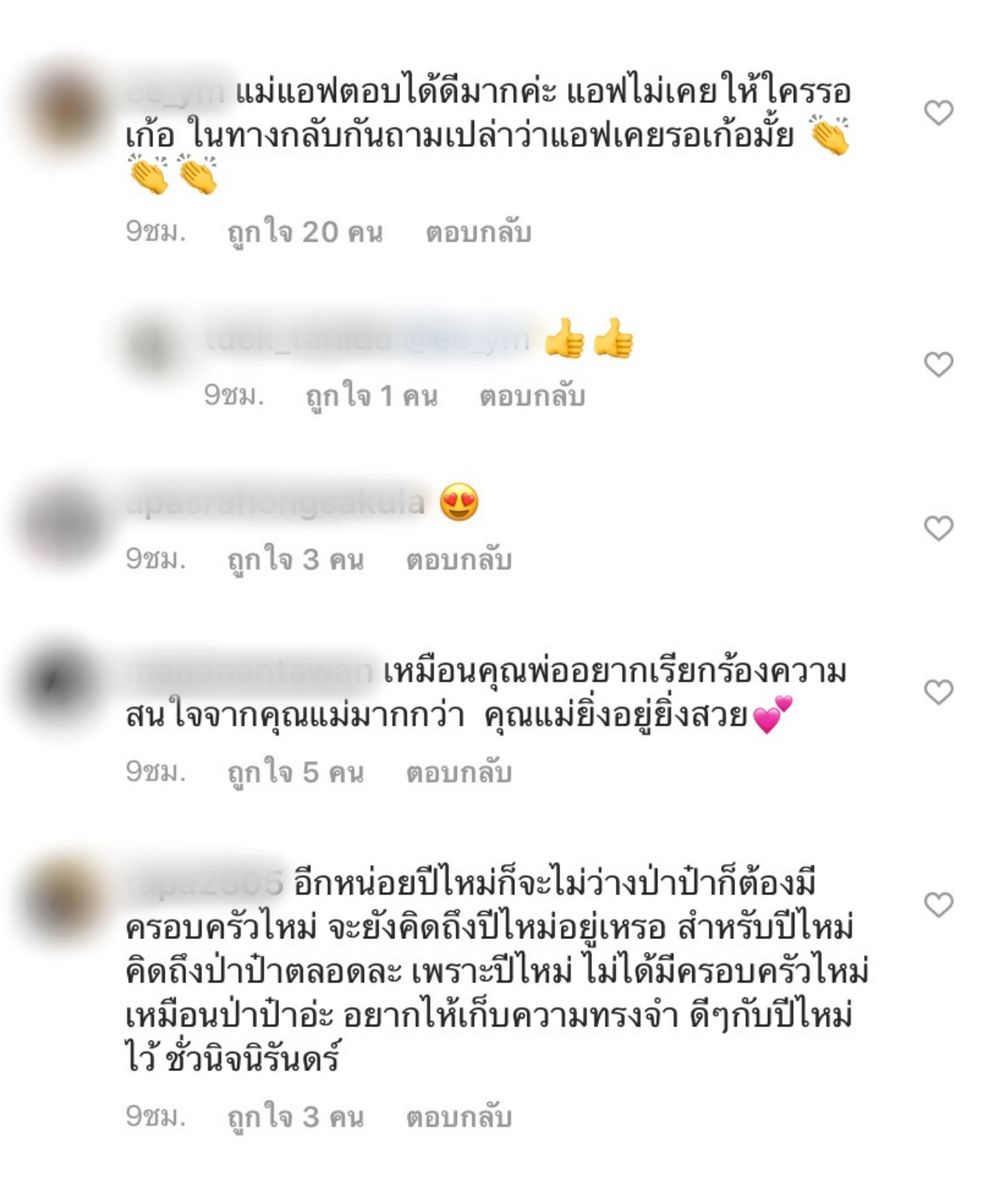View 3 likes on heart-eyes comment
This screenshot has height=1182, width=1000.
295,559
